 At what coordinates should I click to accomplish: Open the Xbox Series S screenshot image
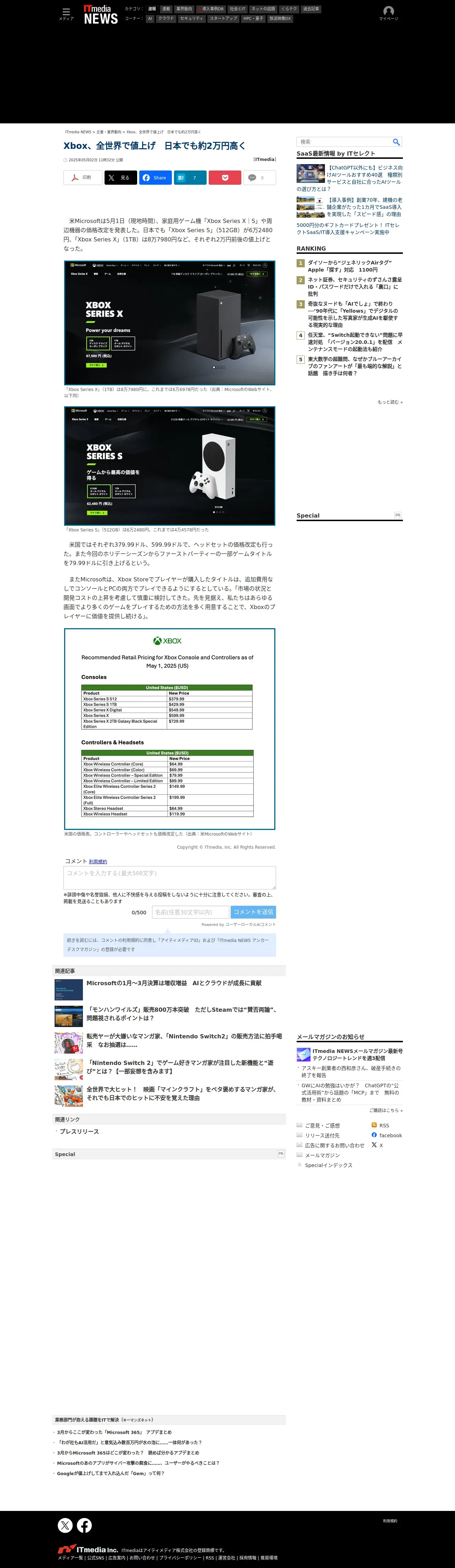pyautogui.click(x=170, y=466)
